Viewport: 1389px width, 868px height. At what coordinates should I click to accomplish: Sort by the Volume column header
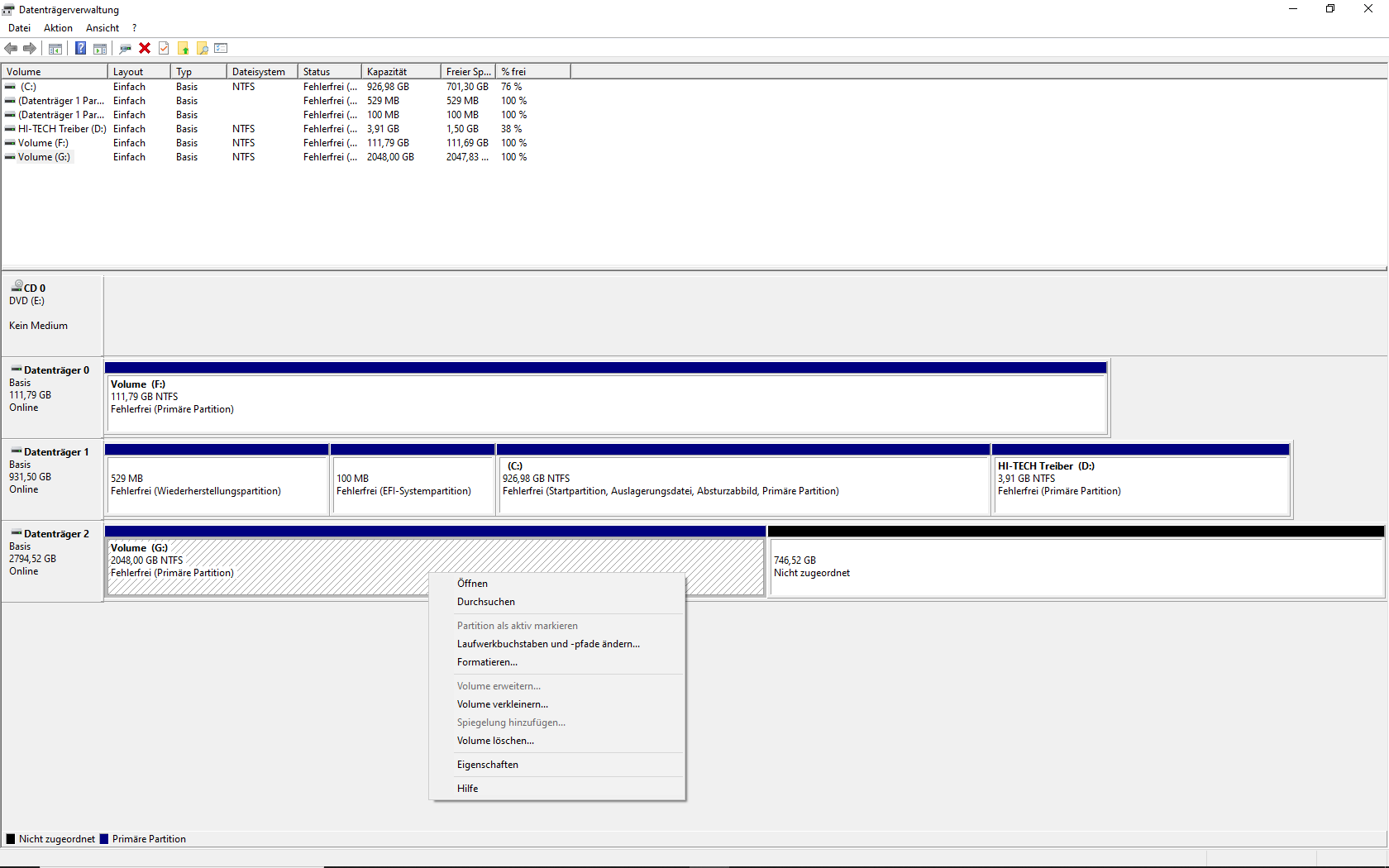tap(55, 72)
